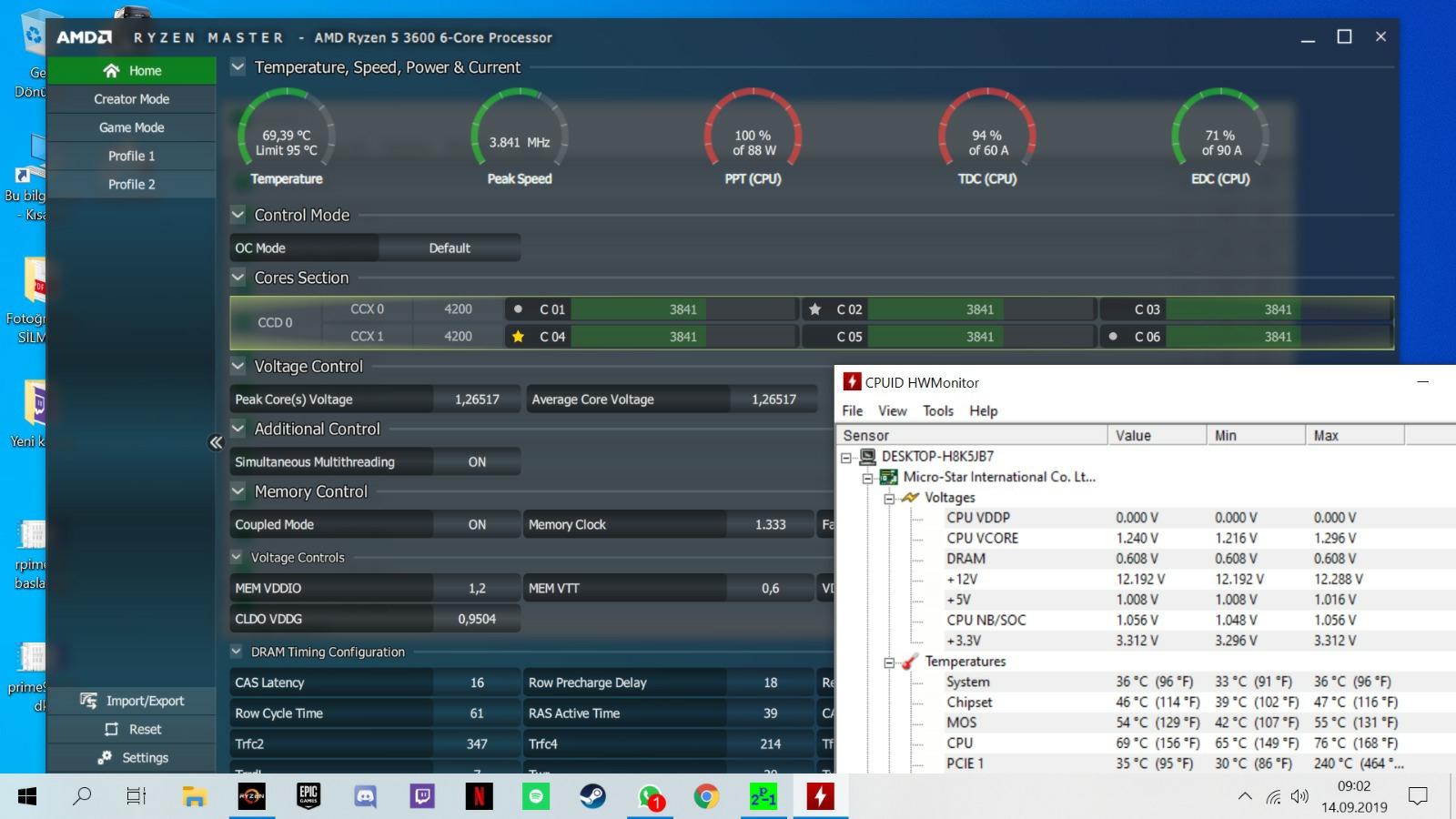Open Discord from the taskbar
Image resolution: width=1456 pixels, height=819 pixels.
pos(365,797)
